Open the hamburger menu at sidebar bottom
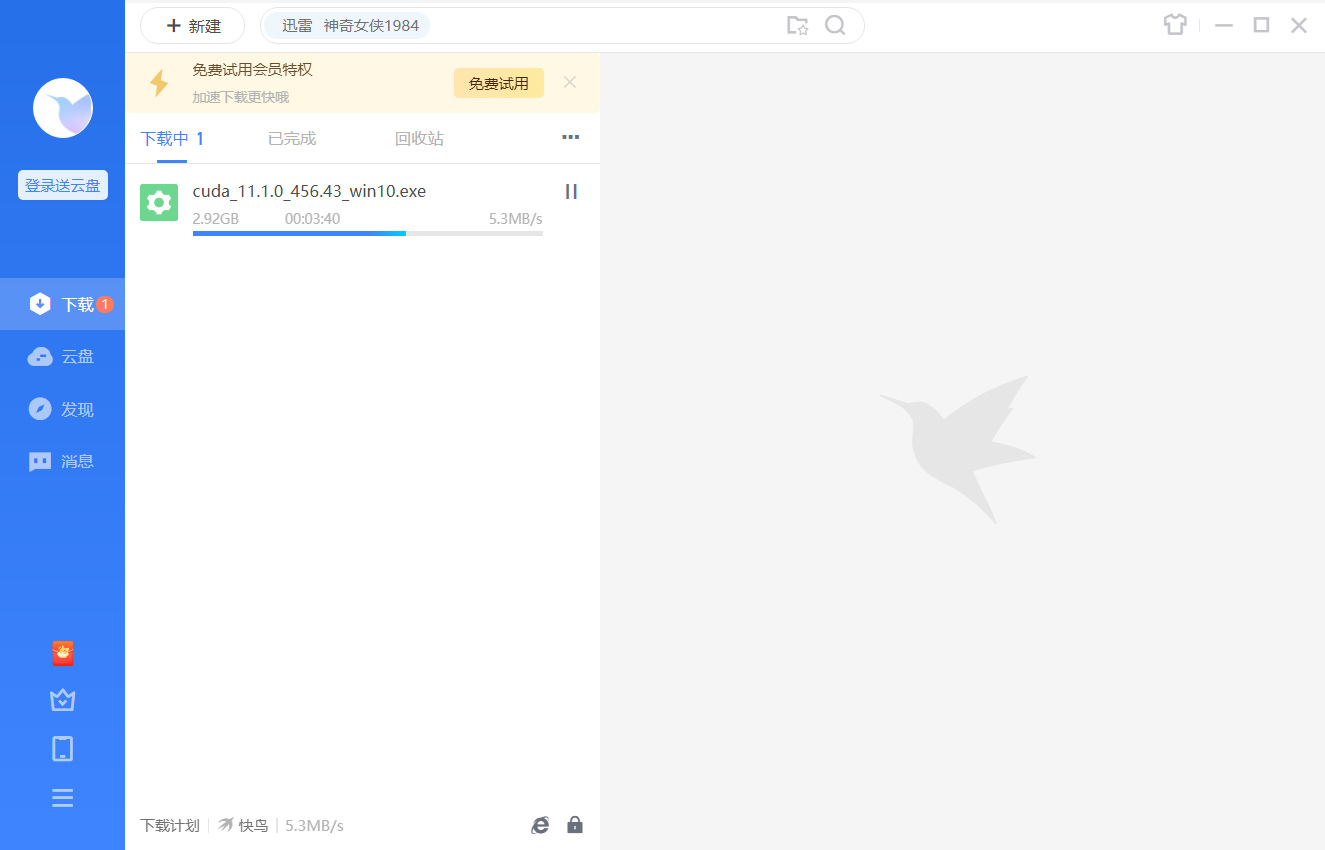The width and height of the screenshot is (1325, 850). pos(62,797)
